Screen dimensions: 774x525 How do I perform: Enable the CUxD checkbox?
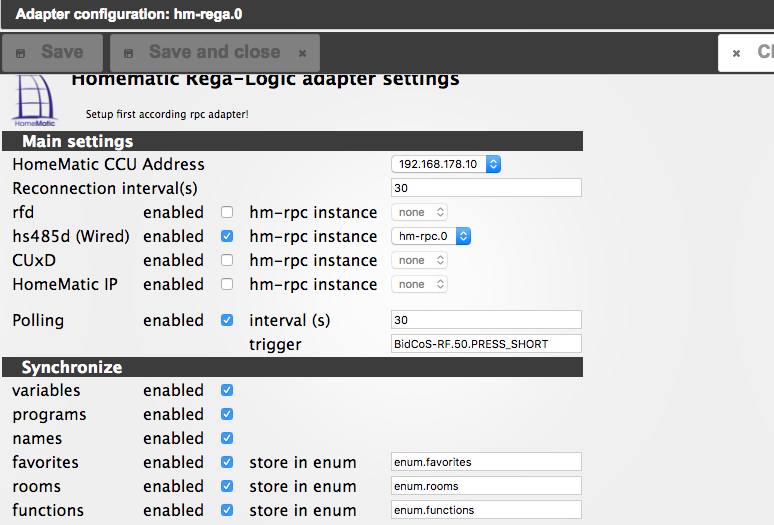[227, 260]
